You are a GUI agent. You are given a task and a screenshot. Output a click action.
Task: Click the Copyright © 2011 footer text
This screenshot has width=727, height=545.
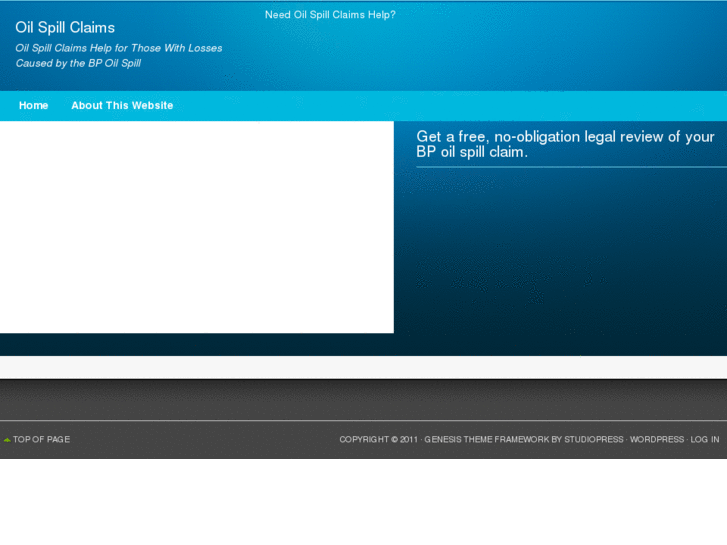click(378, 439)
